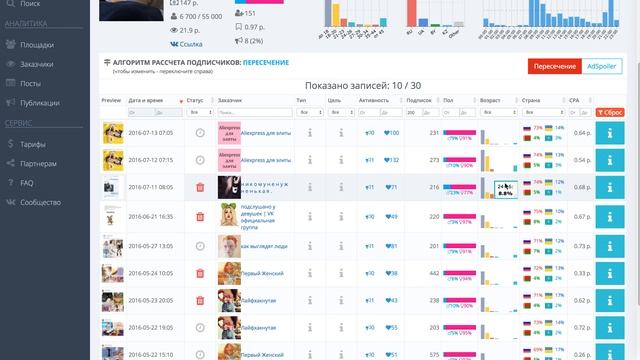The image size is (640, 360).
Task: Click clock status icon in 2016-07-13 07:05 row
Action: (200, 133)
